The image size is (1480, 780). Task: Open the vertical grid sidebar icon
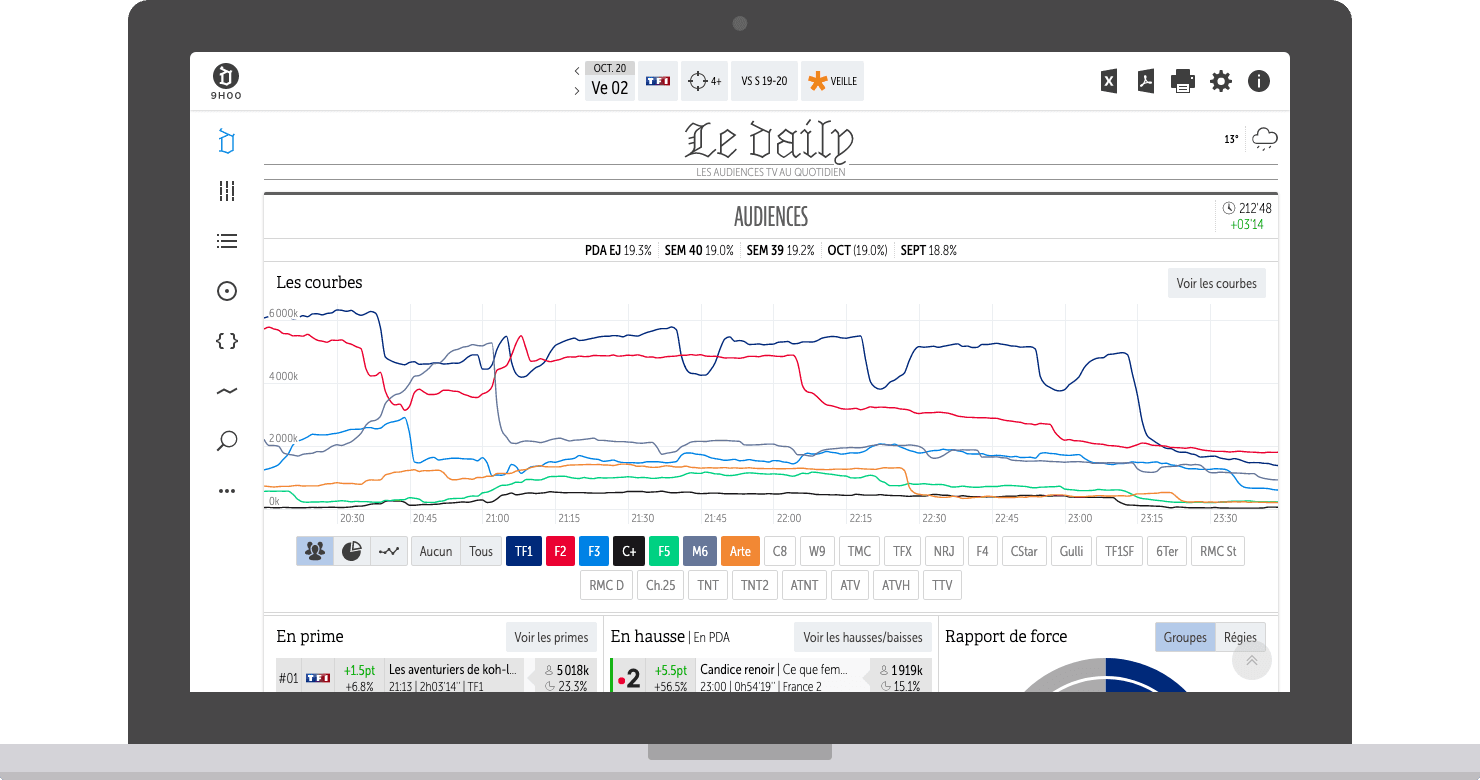click(x=227, y=191)
